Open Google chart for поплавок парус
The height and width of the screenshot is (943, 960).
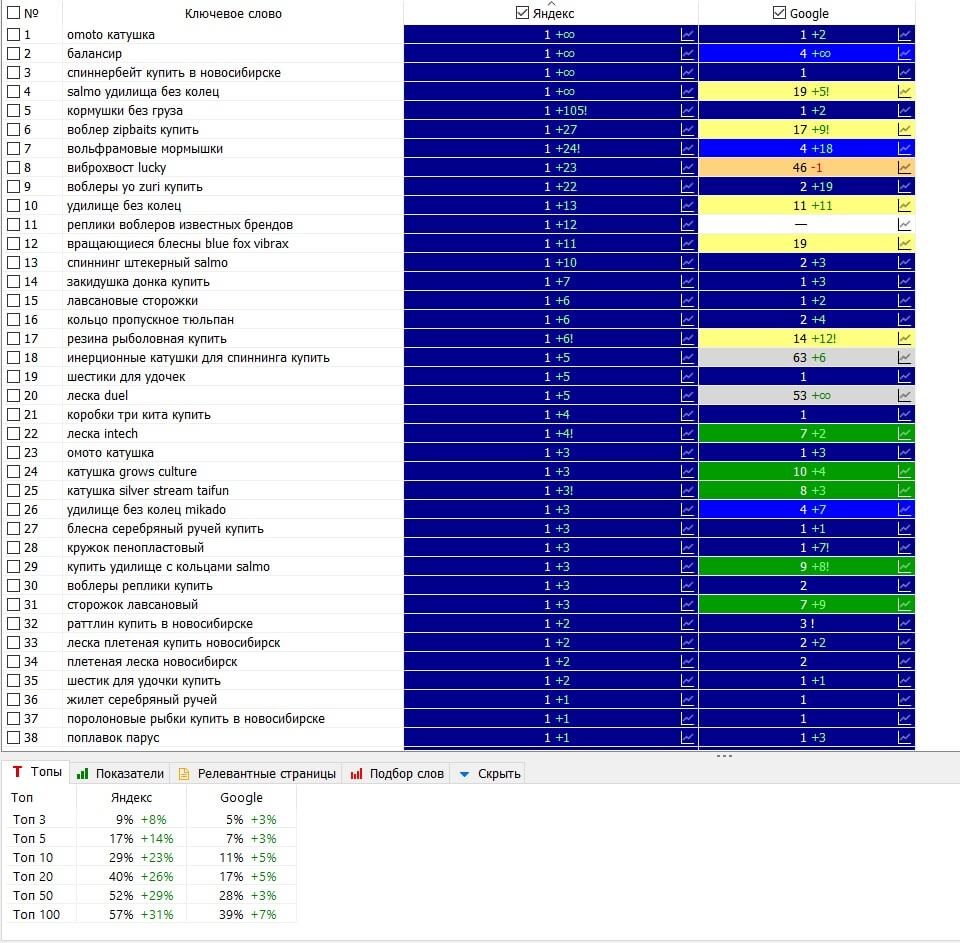coord(905,737)
